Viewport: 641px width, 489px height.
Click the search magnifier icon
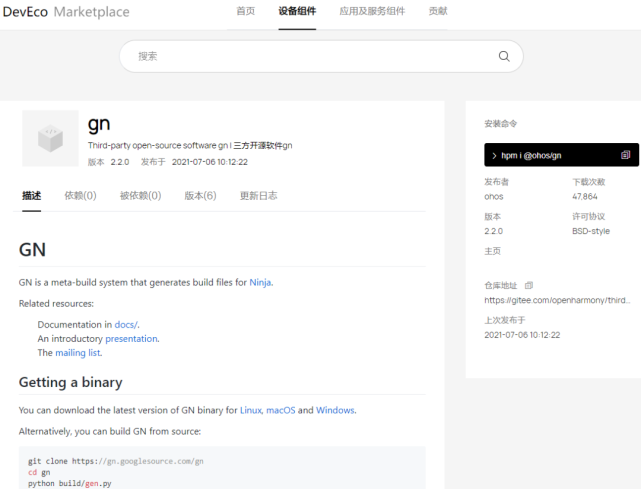tap(504, 56)
